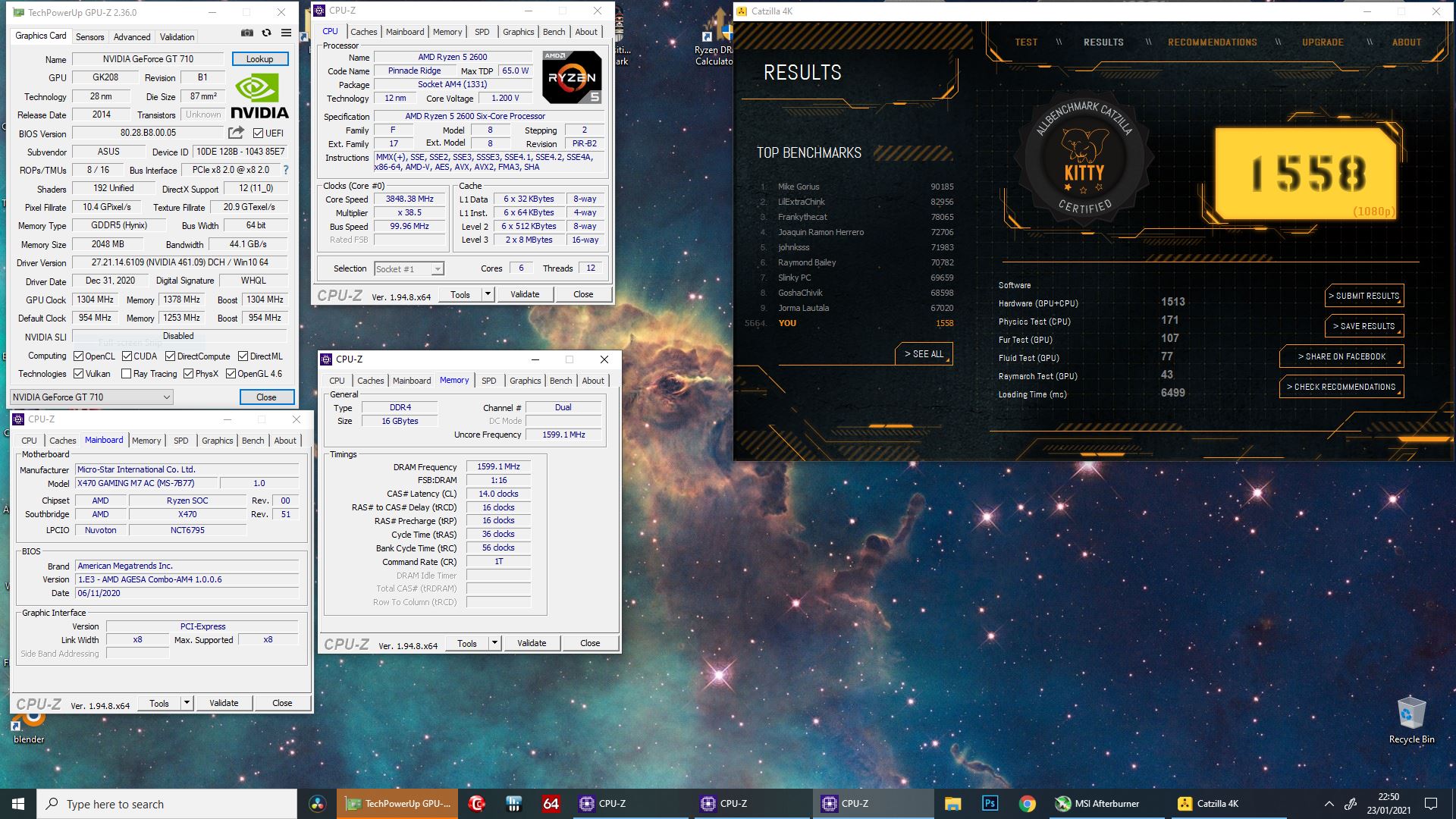Expand Tools dropdown arrow in CPU-Z Mainboard window
This screenshot has width=1456, height=819.
[x=187, y=703]
